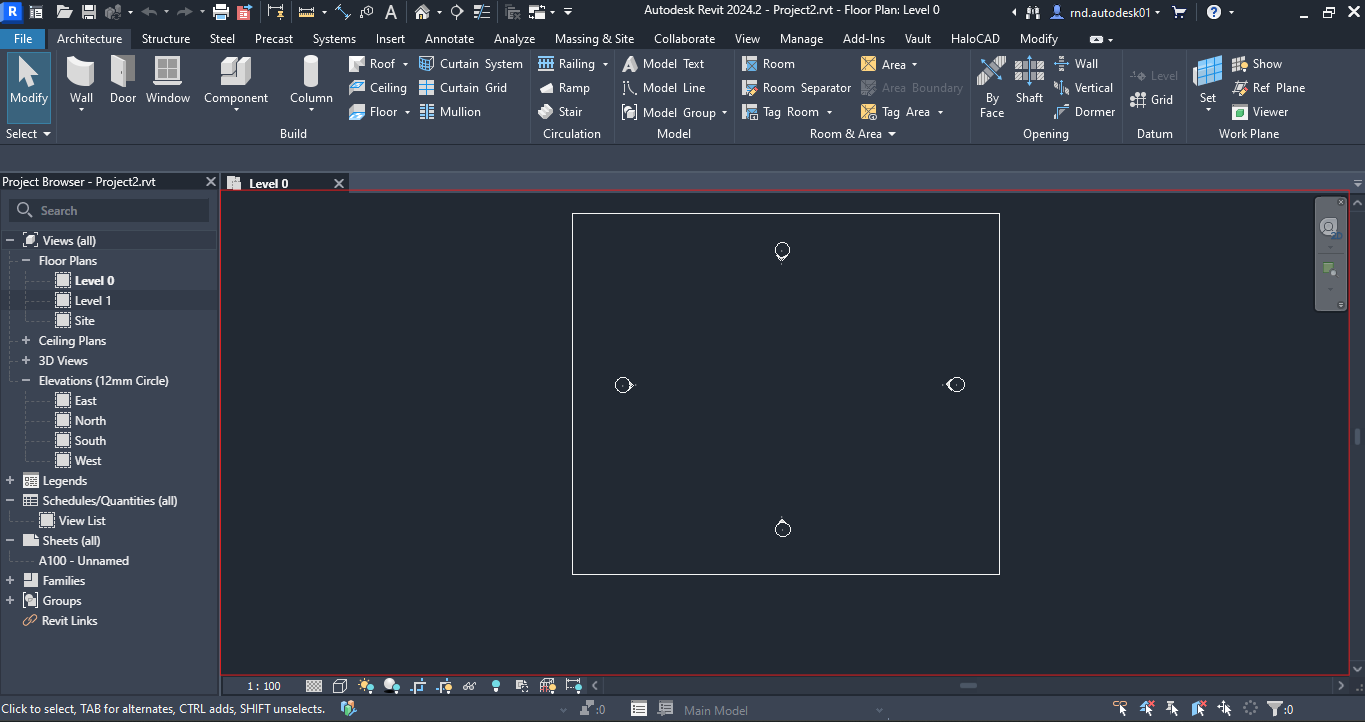
Task: Click the Temporary Hide/Isolate glasses button
Action: 469,686
